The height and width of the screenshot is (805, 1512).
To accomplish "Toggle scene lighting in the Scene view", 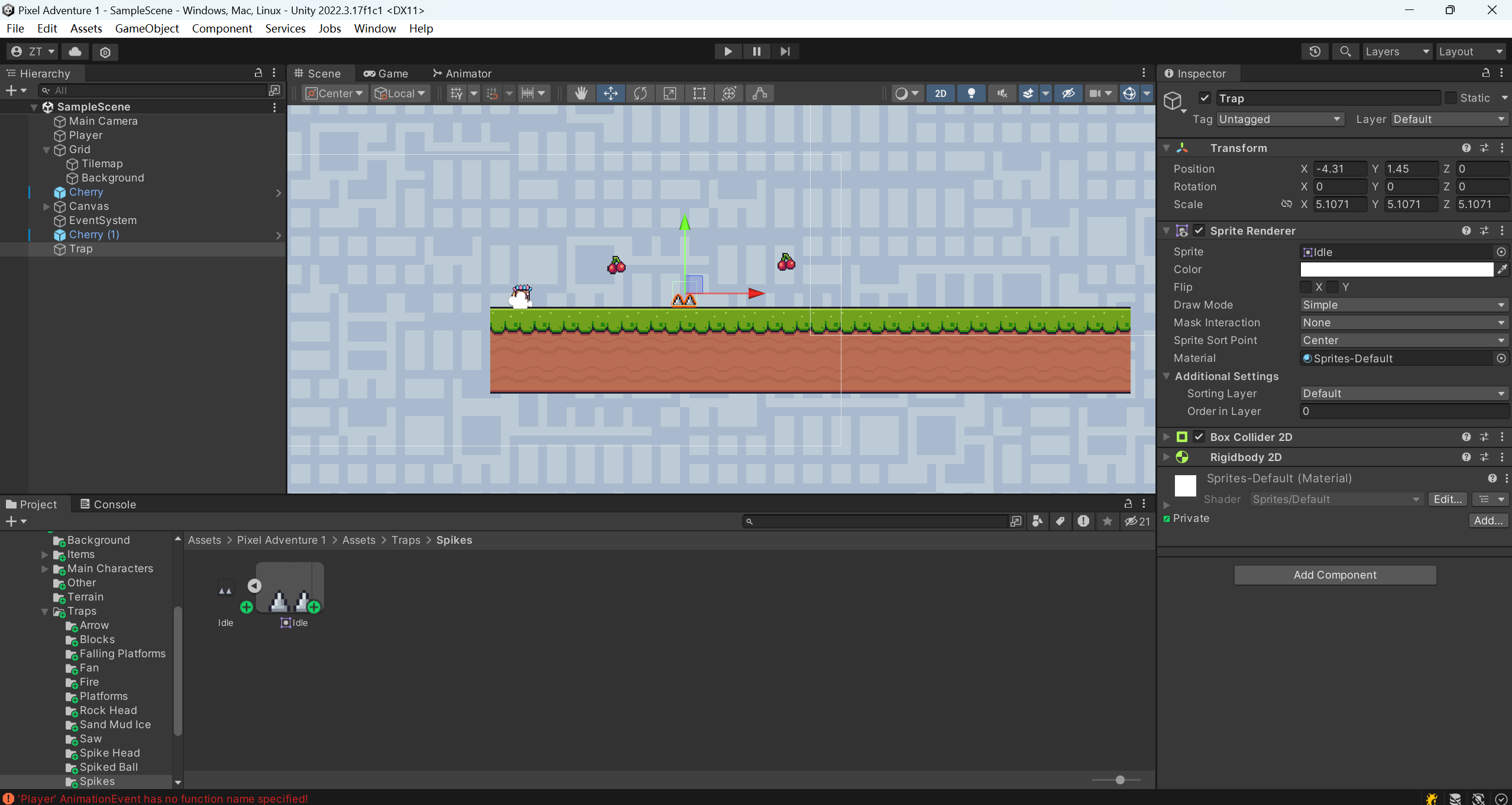I will click(970, 93).
